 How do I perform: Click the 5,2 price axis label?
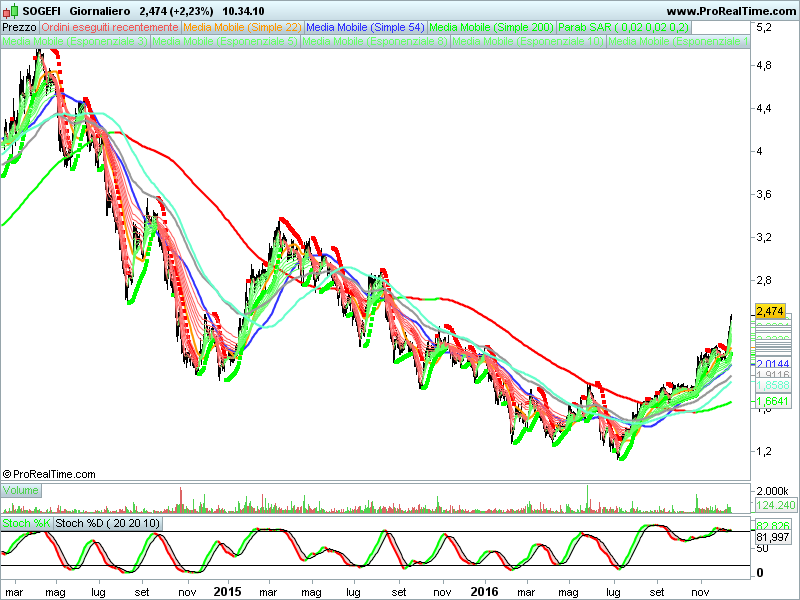(764, 28)
